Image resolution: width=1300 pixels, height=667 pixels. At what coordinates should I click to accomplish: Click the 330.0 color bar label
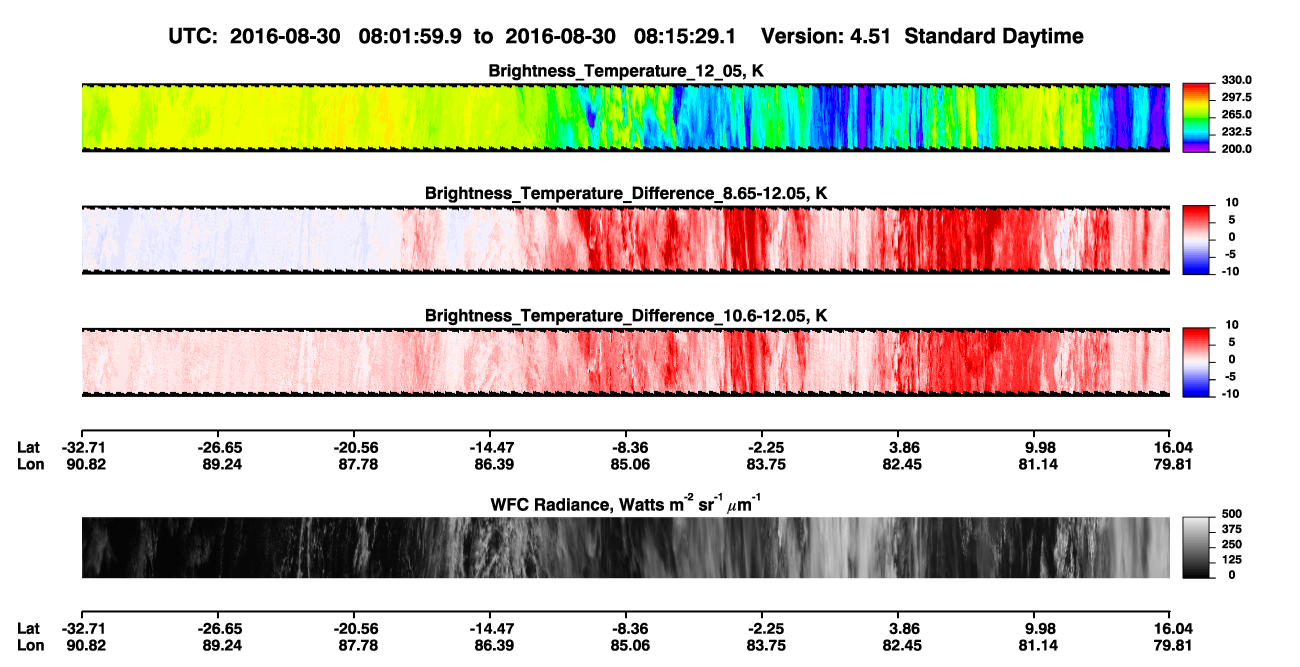[x=1237, y=80]
